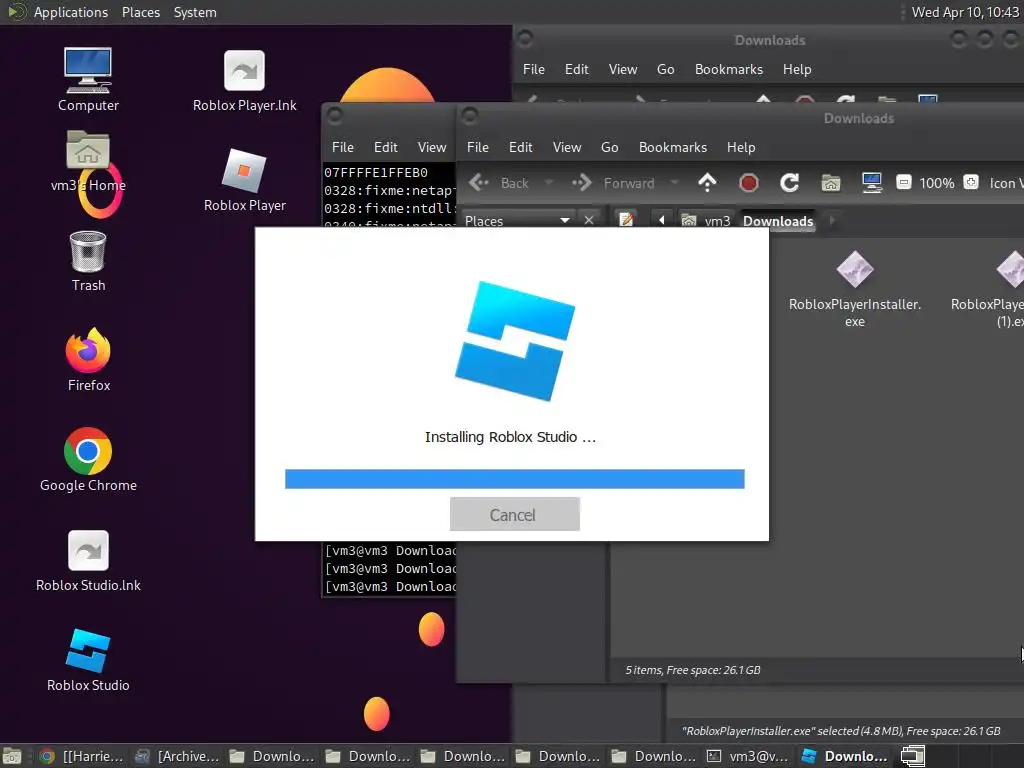
Task: Click the Roblox Studio installer logo
Action: 515,341
